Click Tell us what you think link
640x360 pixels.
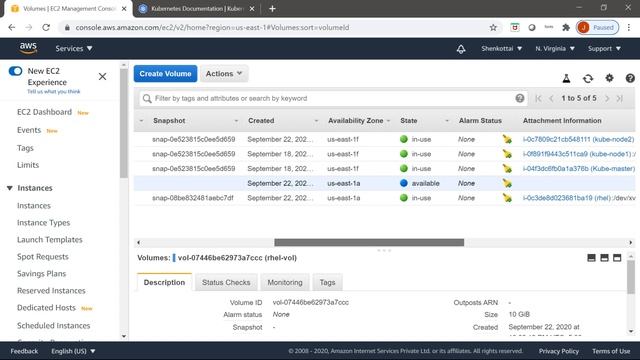[54, 91]
